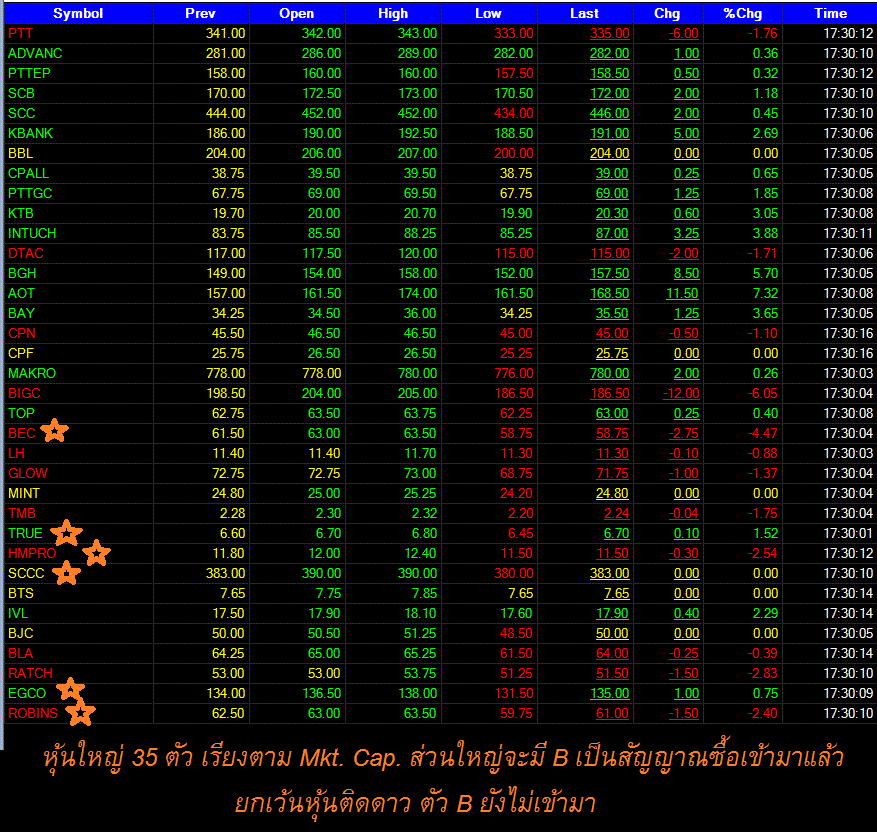This screenshot has height=832, width=877.
Task: Select the SCB symbol
Action: pyautogui.click(x=21, y=93)
